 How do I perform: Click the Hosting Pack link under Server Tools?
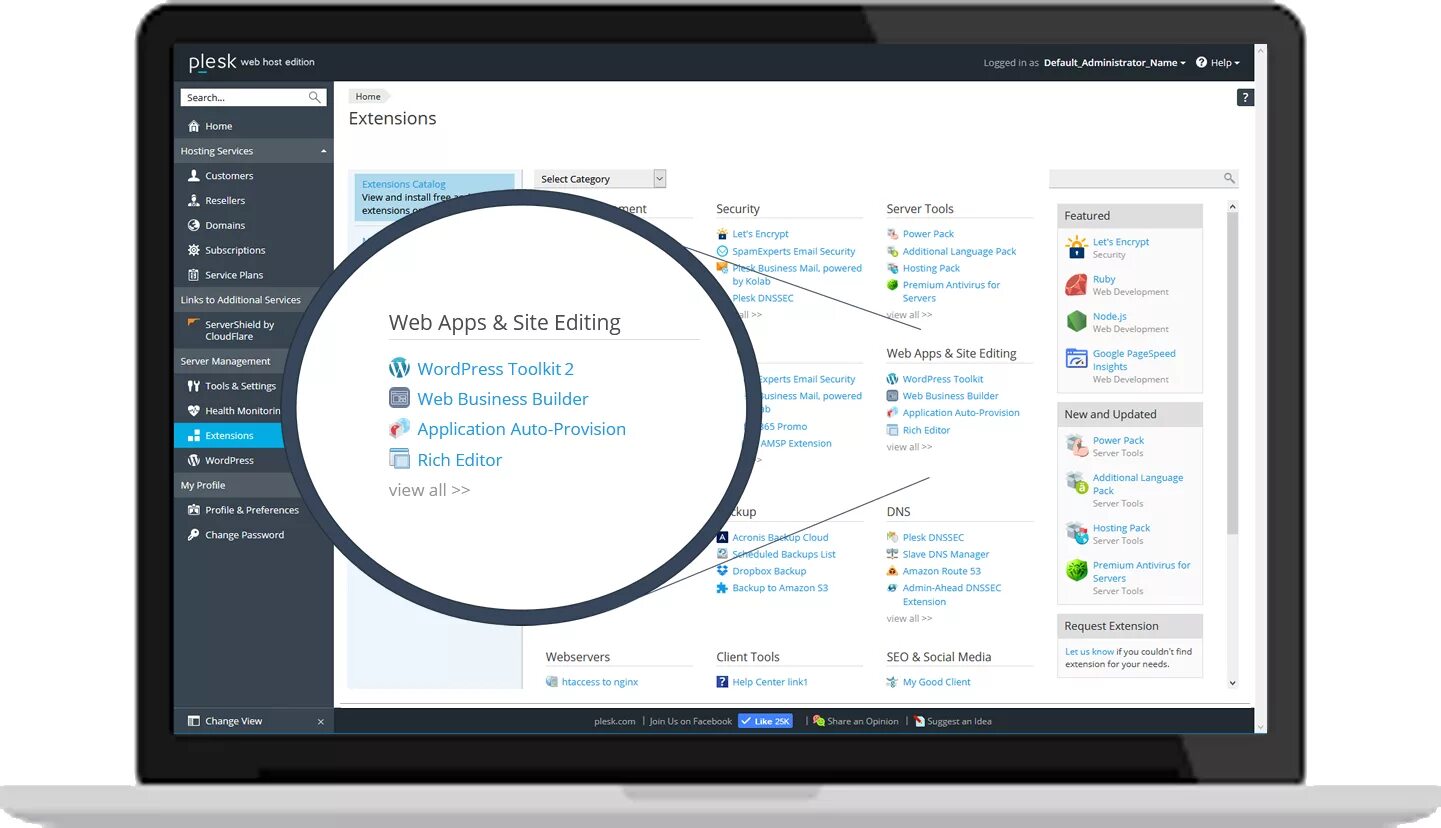tap(931, 268)
